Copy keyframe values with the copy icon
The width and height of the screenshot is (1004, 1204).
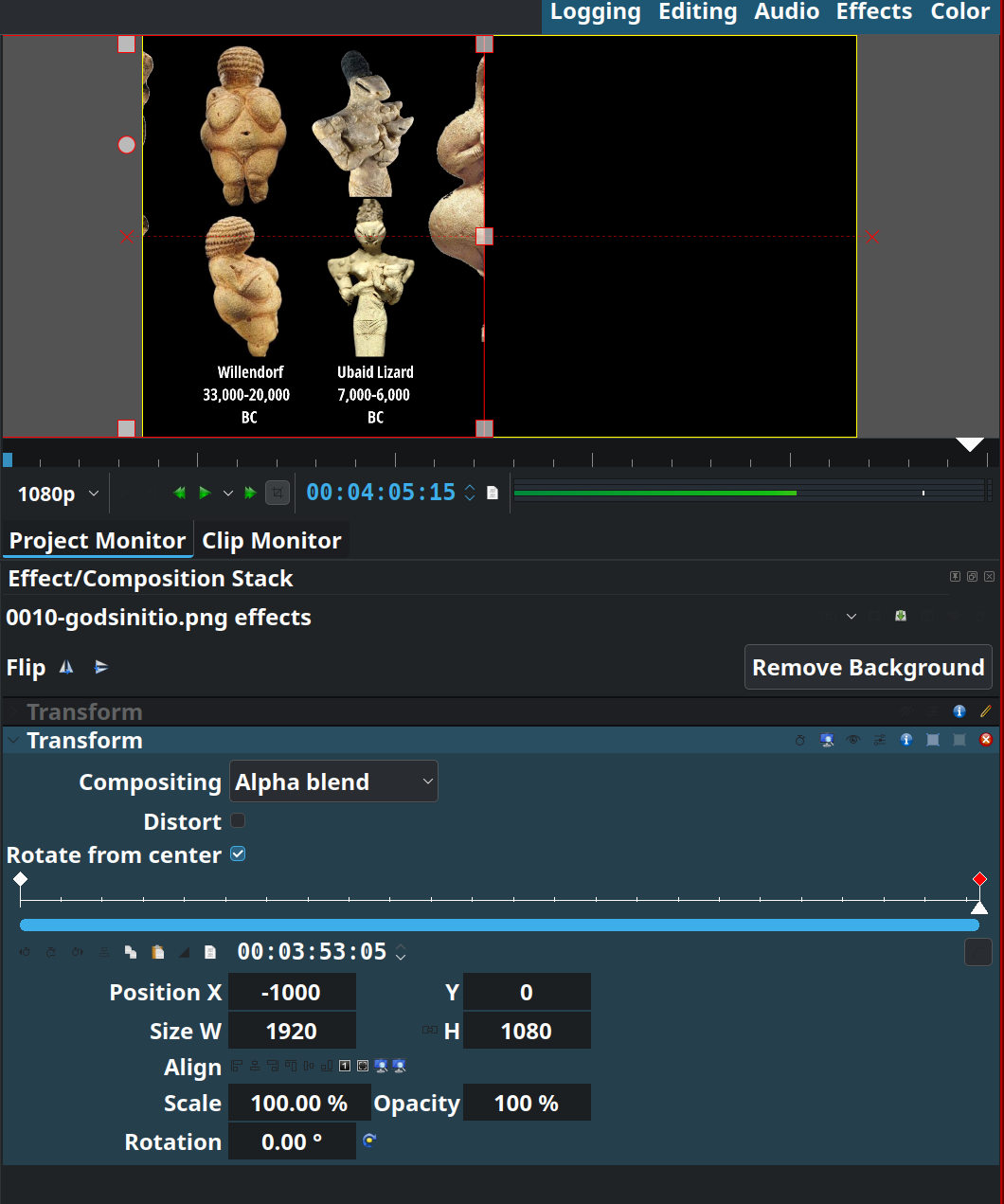131,952
